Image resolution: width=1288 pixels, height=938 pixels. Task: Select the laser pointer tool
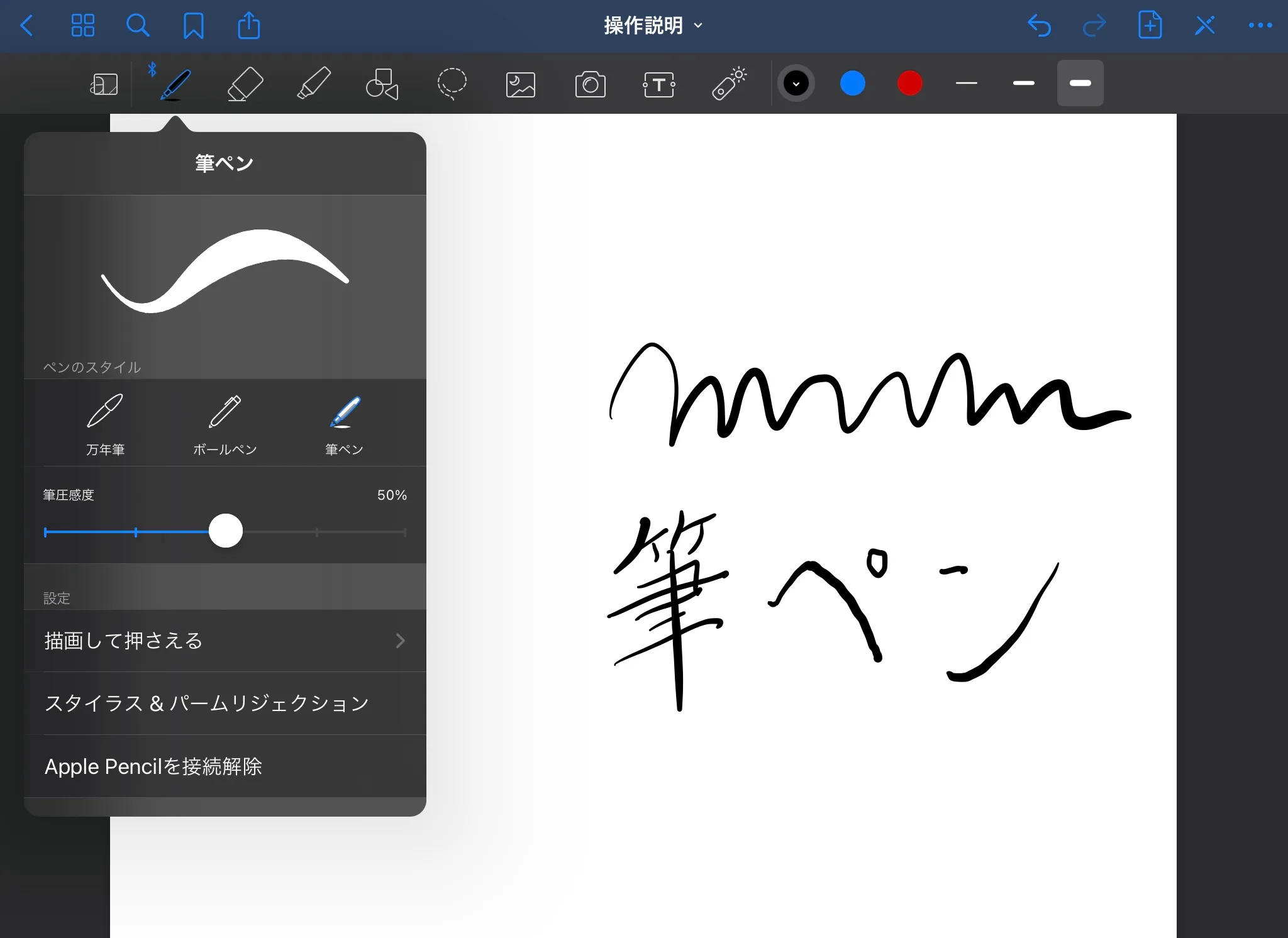pos(728,84)
